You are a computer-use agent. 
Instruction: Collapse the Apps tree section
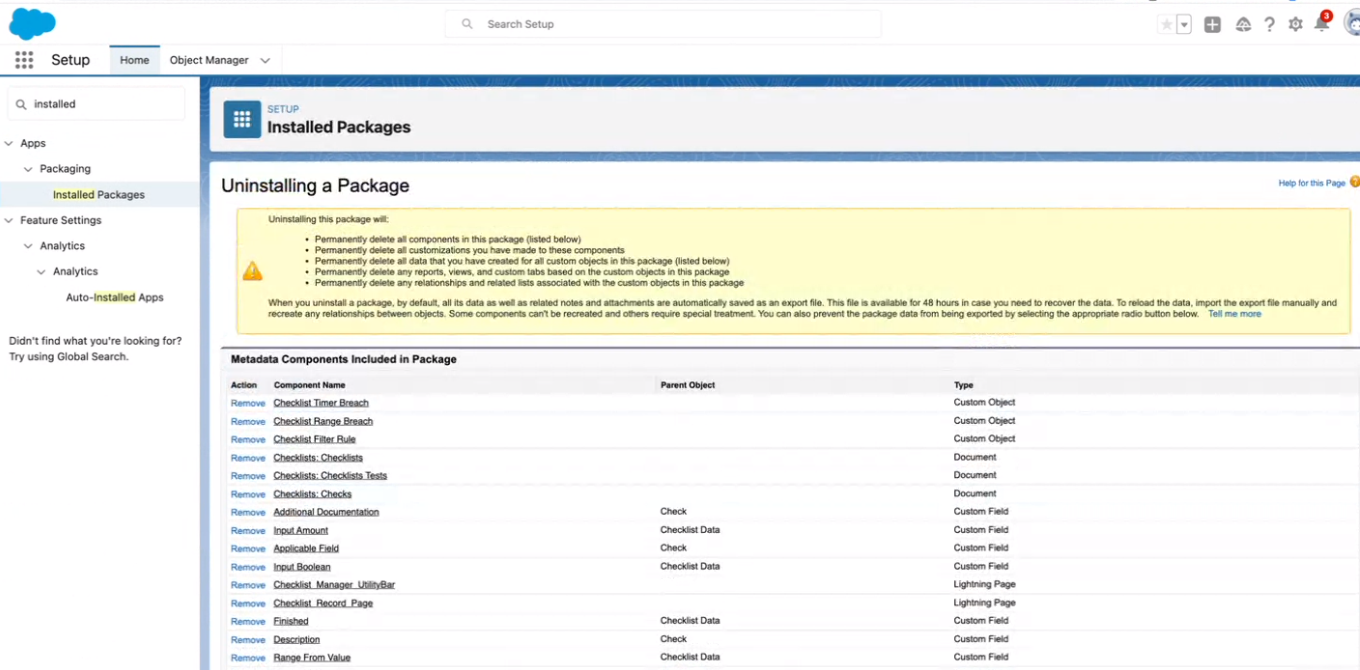pyautogui.click(x=9, y=143)
